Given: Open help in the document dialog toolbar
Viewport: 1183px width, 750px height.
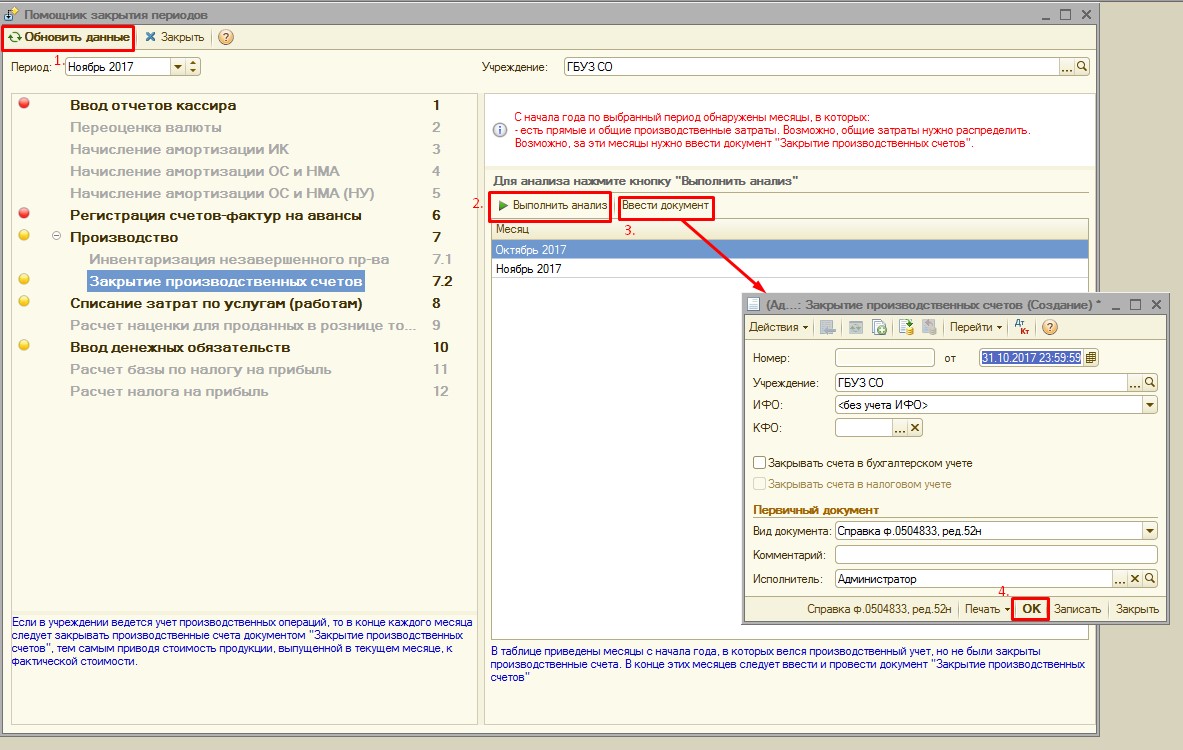Looking at the screenshot, I should click(1049, 327).
